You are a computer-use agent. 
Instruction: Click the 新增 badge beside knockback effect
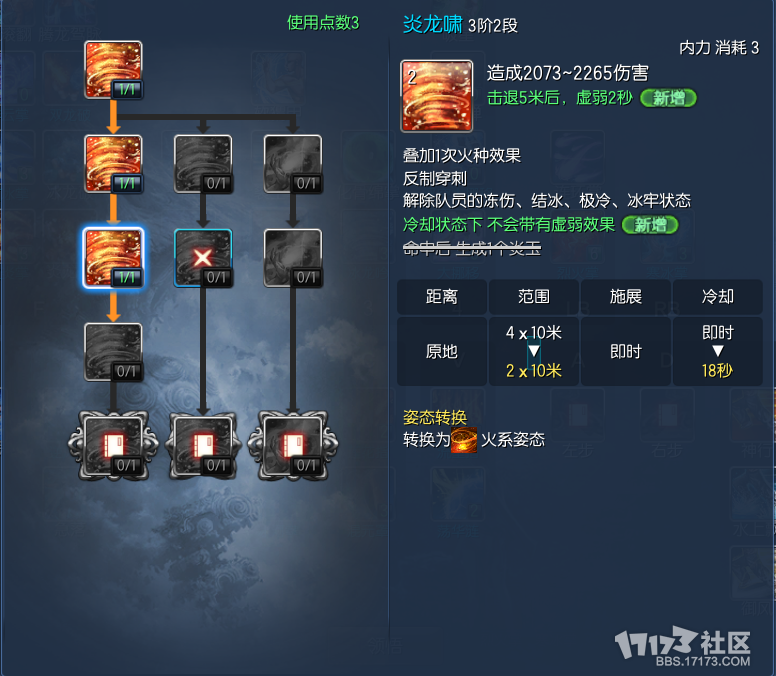click(x=669, y=98)
